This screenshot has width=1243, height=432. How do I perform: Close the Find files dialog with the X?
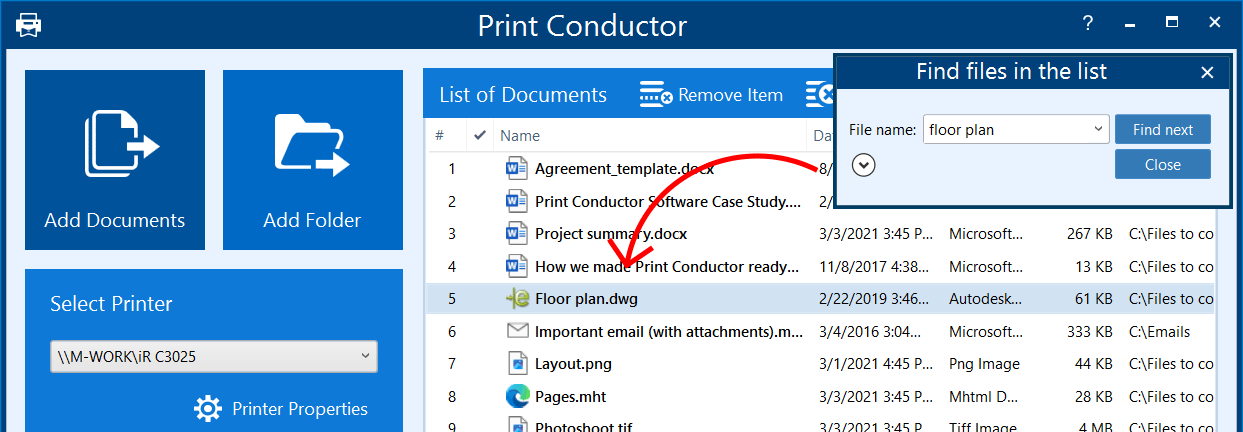point(1207,72)
